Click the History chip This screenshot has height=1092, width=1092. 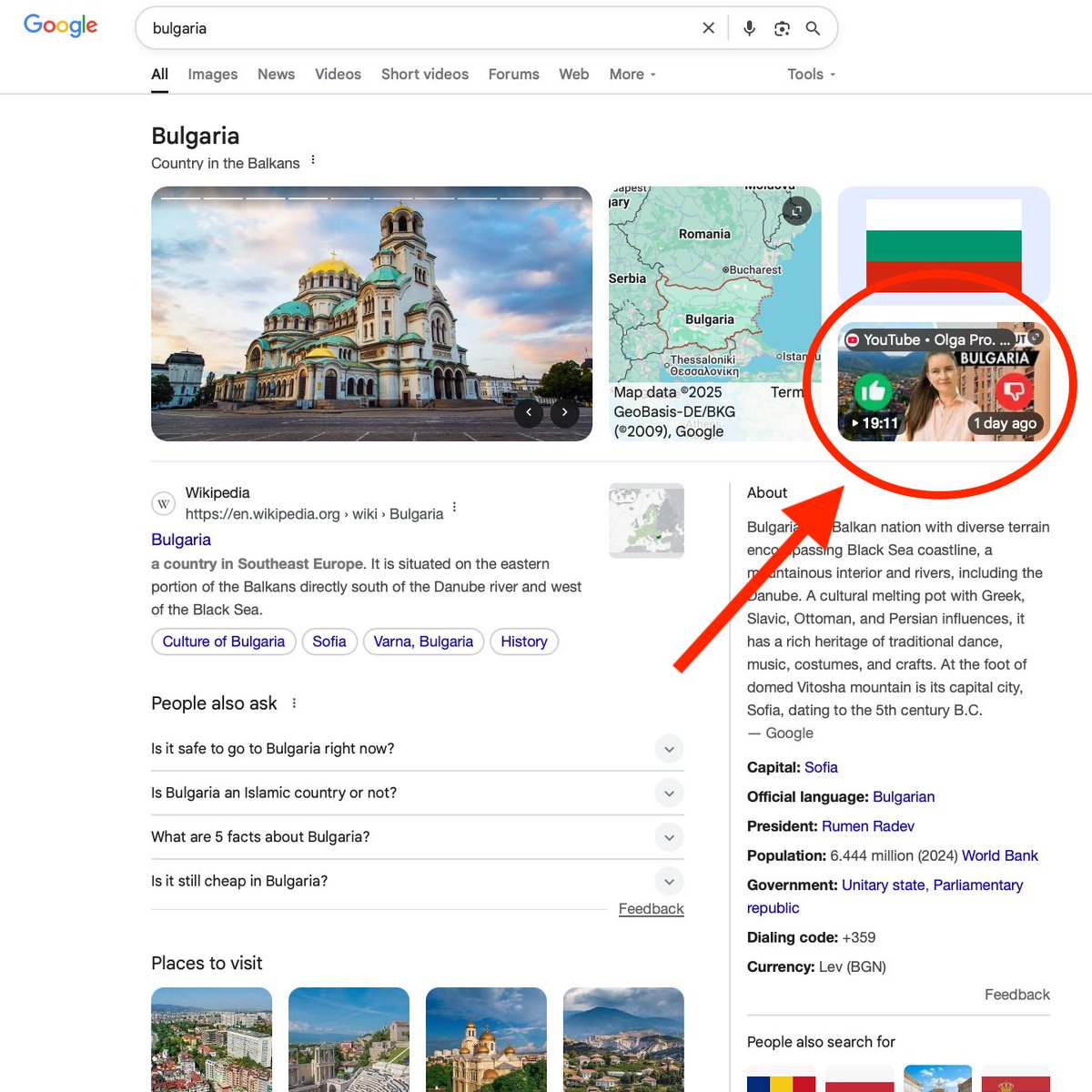pos(524,642)
